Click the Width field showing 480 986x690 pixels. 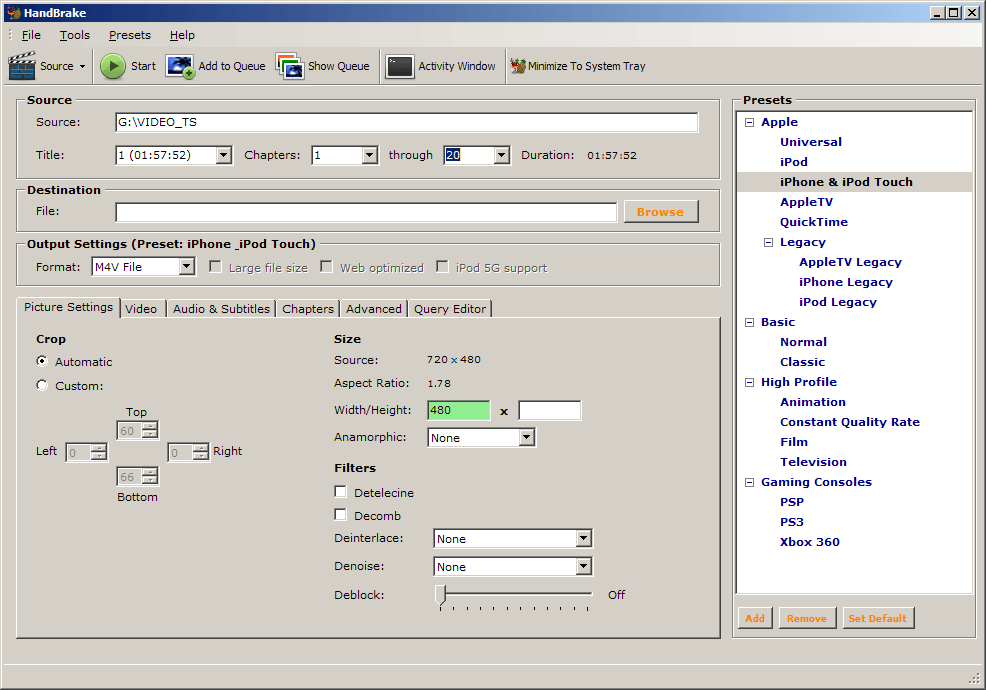tap(458, 410)
